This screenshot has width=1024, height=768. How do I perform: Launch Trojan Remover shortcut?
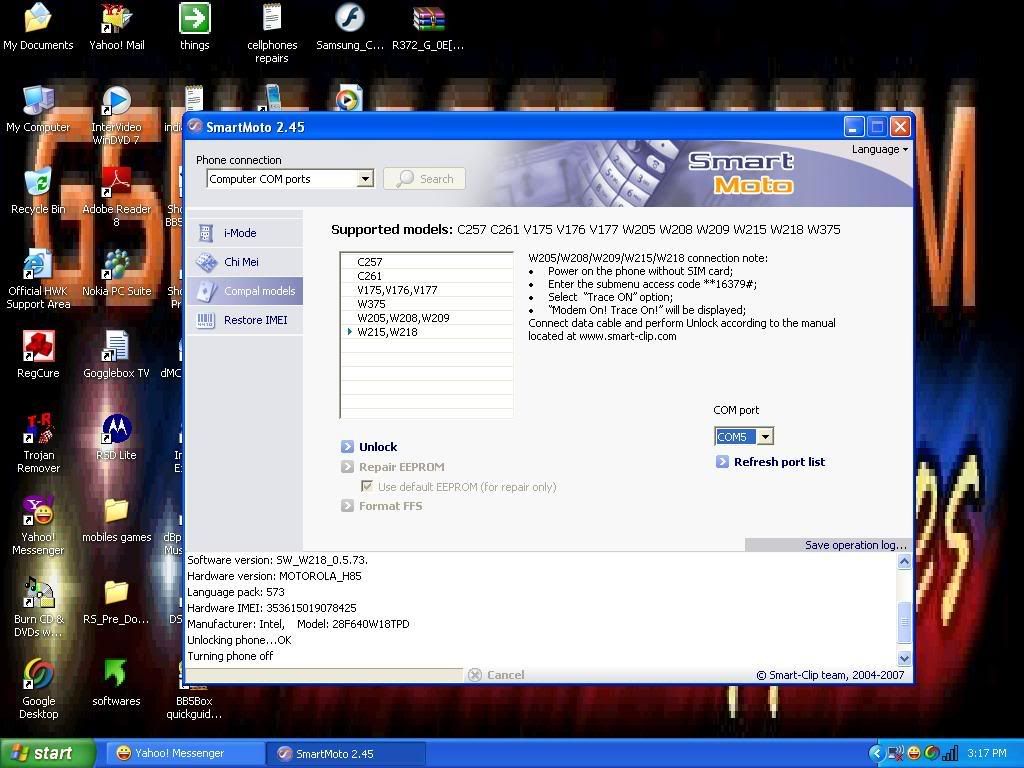38,443
